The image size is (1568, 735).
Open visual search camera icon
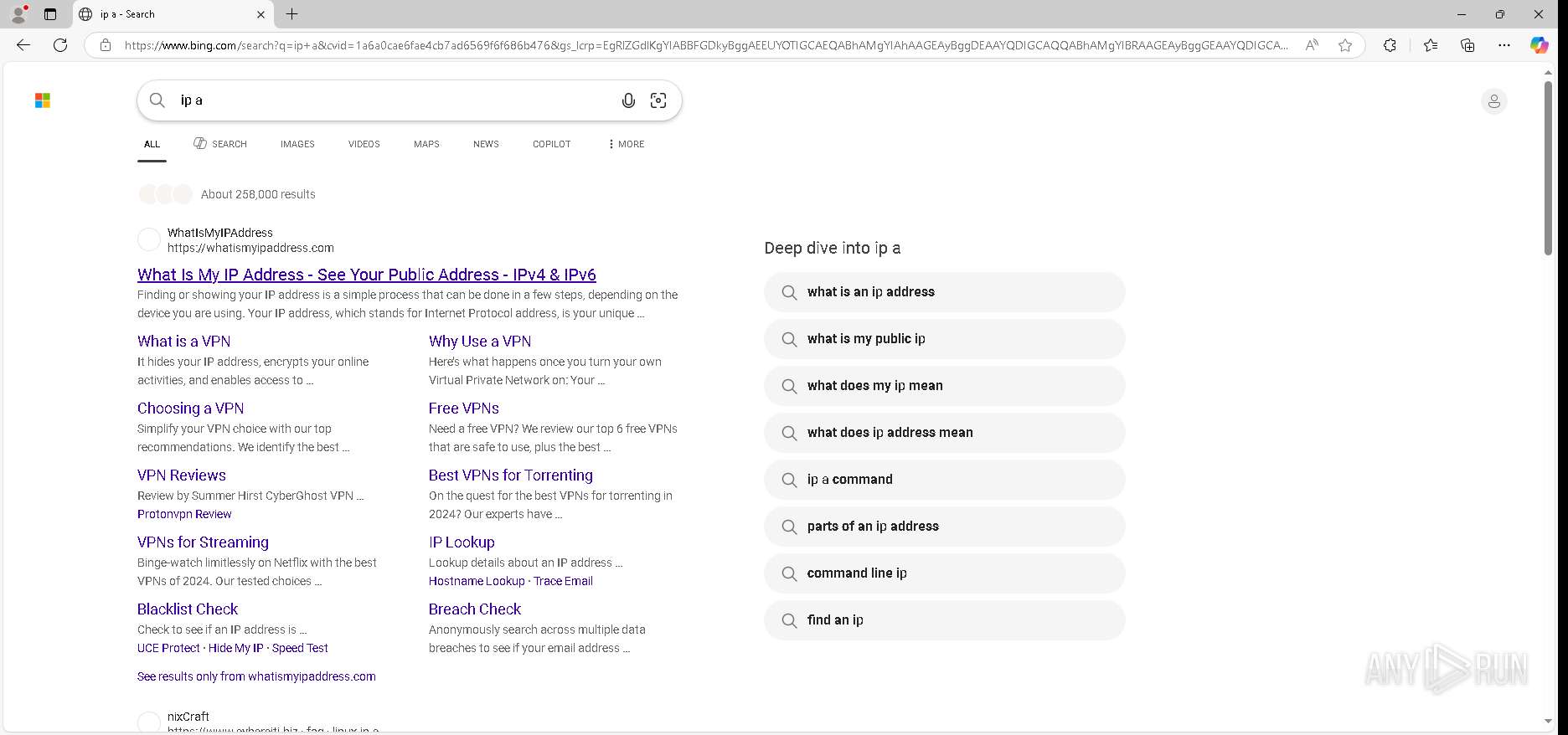point(658,100)
